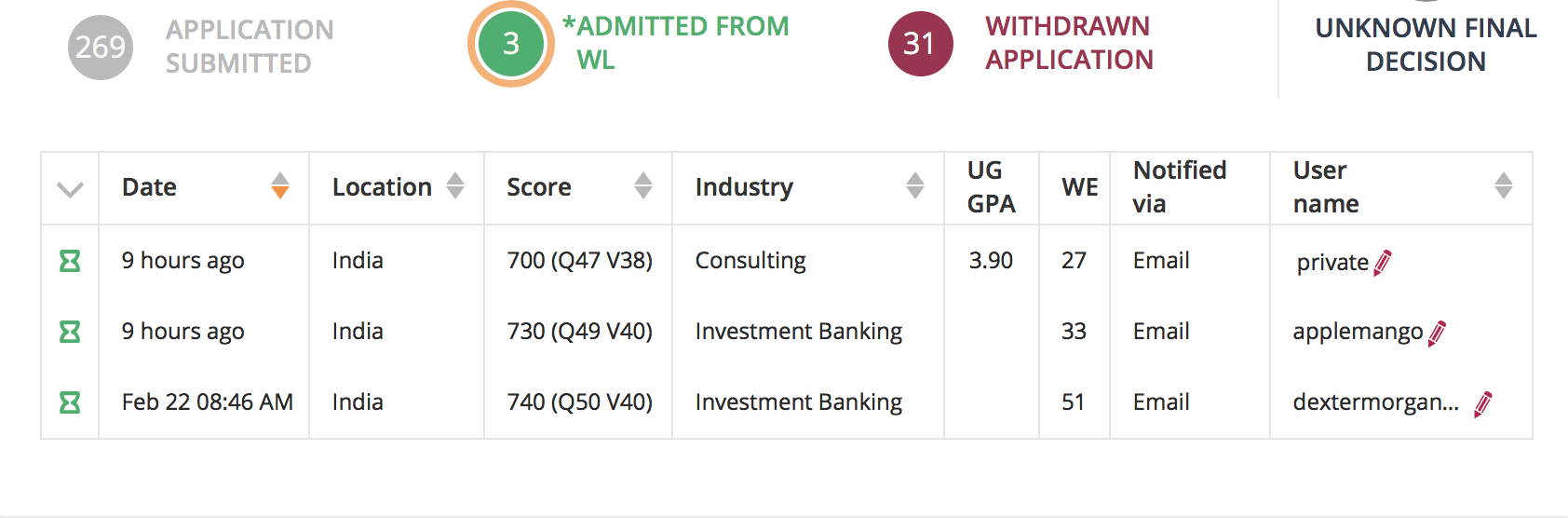Sort the table by Score arrows
This screenshot has width=1568, height=518.
click(x=643, y=186)
